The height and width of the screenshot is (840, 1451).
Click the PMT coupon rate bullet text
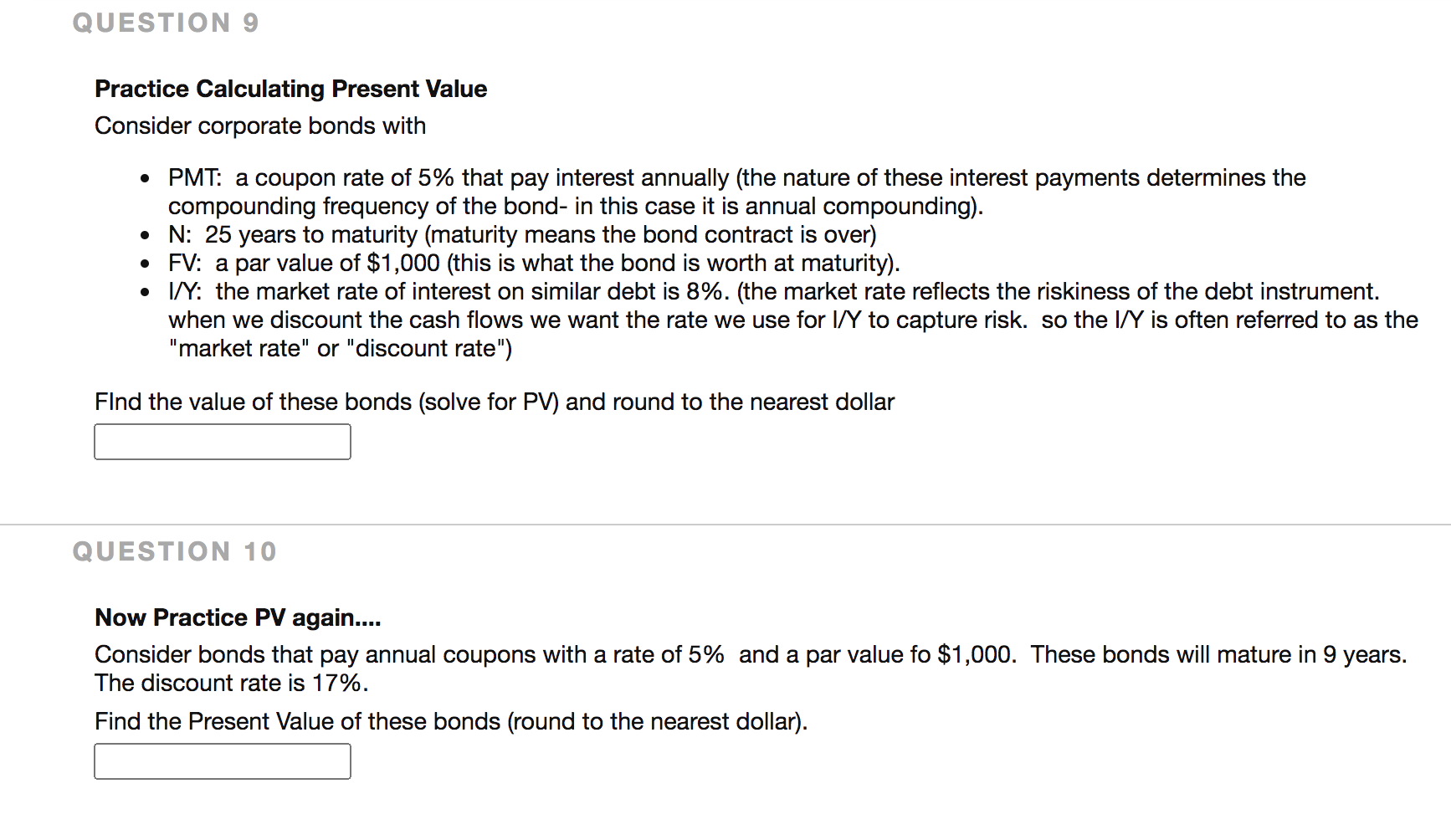point(737,192)
